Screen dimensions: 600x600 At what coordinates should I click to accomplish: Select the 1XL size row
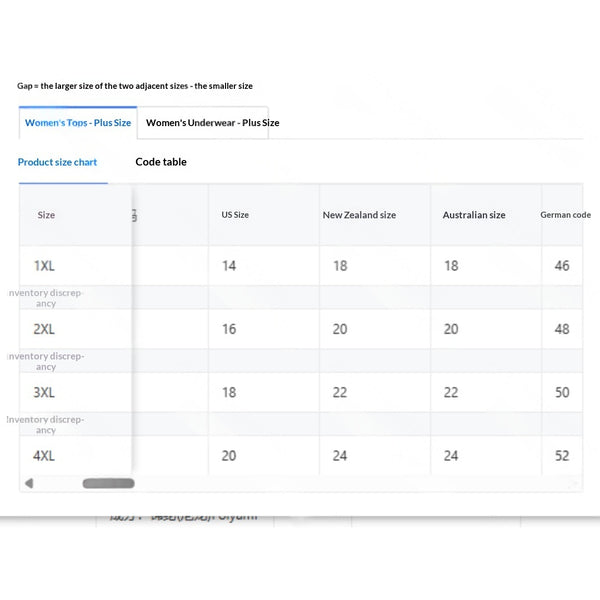[301, 266]
